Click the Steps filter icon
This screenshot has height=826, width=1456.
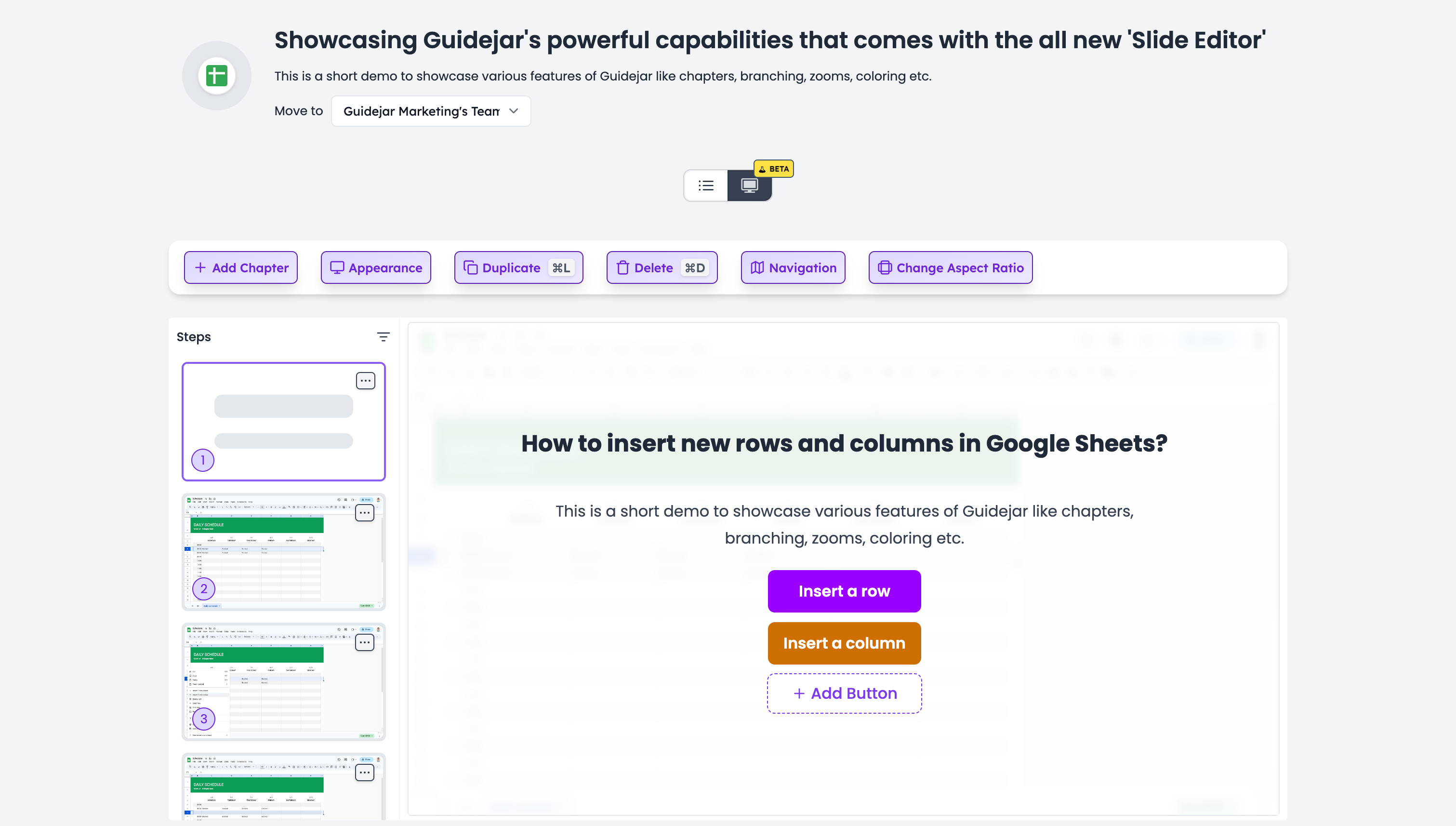(383, 337)
